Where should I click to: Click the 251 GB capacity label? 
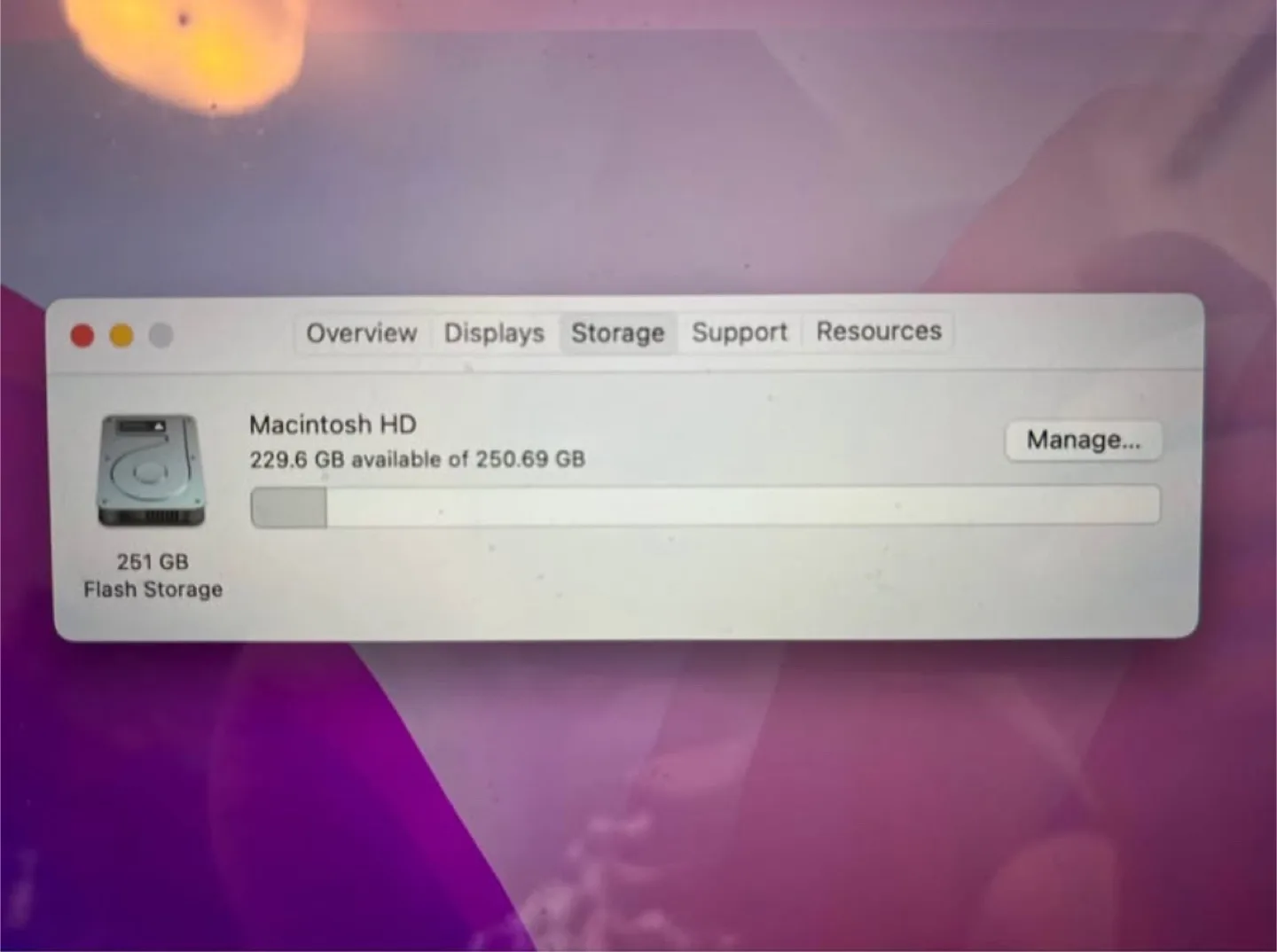click(152, 561)
